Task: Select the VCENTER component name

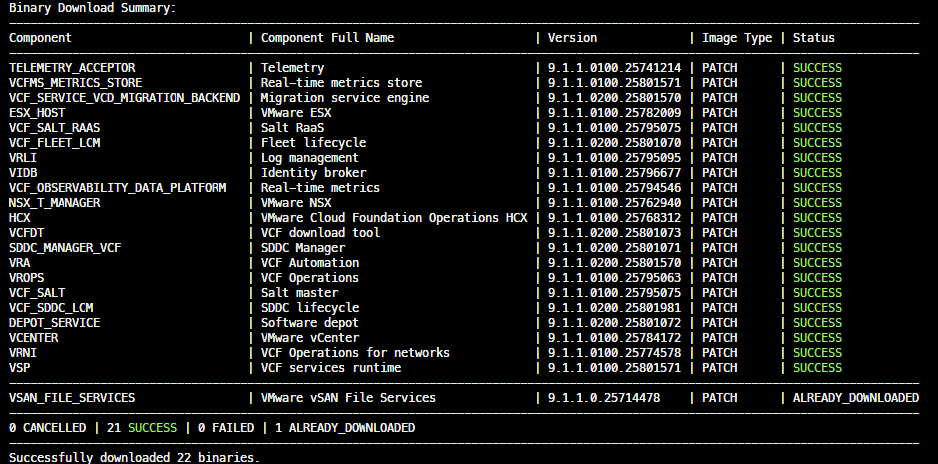Action: pyautogui.click(x=34, y=337)
